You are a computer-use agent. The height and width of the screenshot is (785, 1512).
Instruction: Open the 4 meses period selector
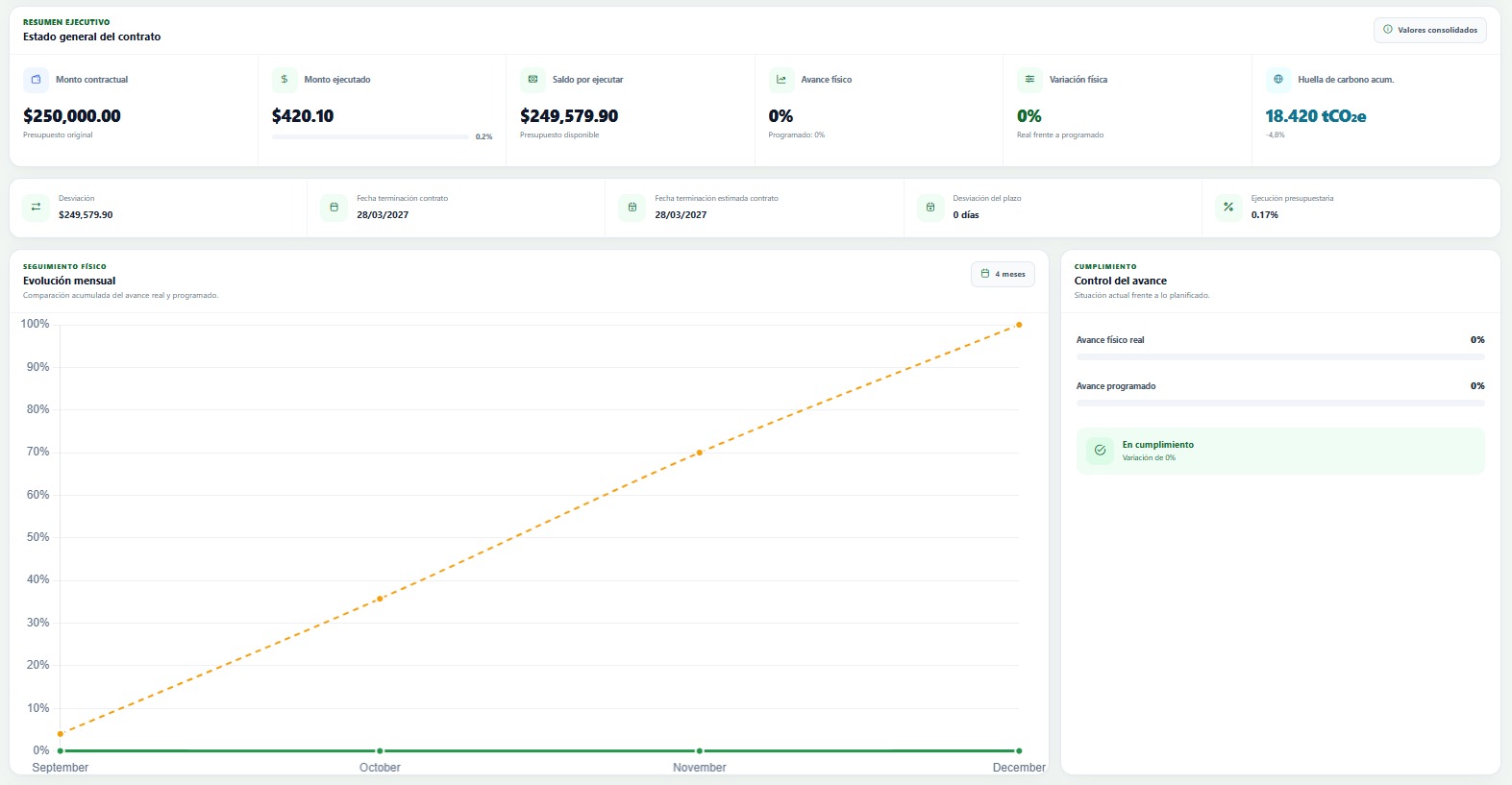pyautogui.click(x=1003, y=274)
